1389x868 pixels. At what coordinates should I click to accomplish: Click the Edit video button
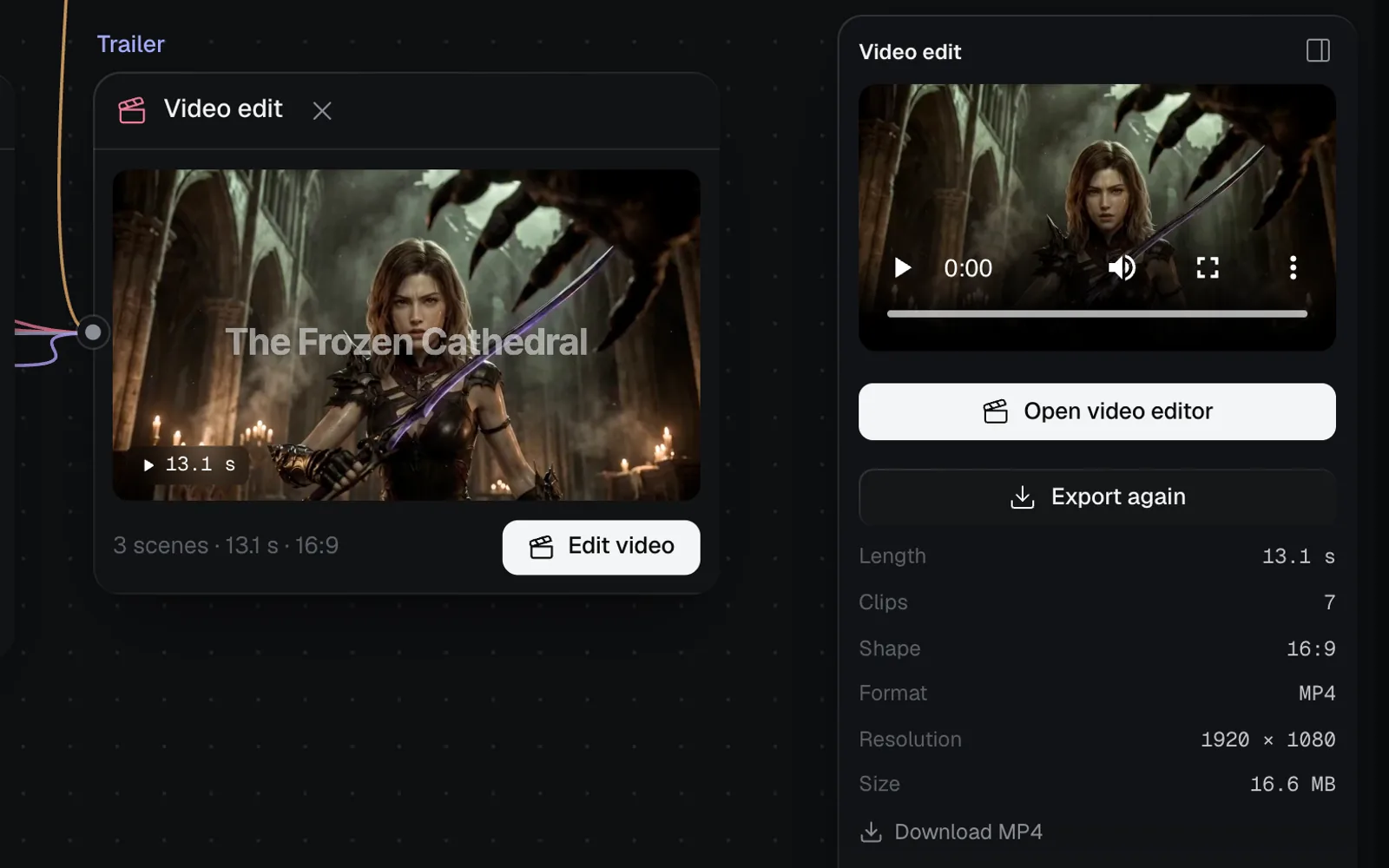tap(601, 547)
